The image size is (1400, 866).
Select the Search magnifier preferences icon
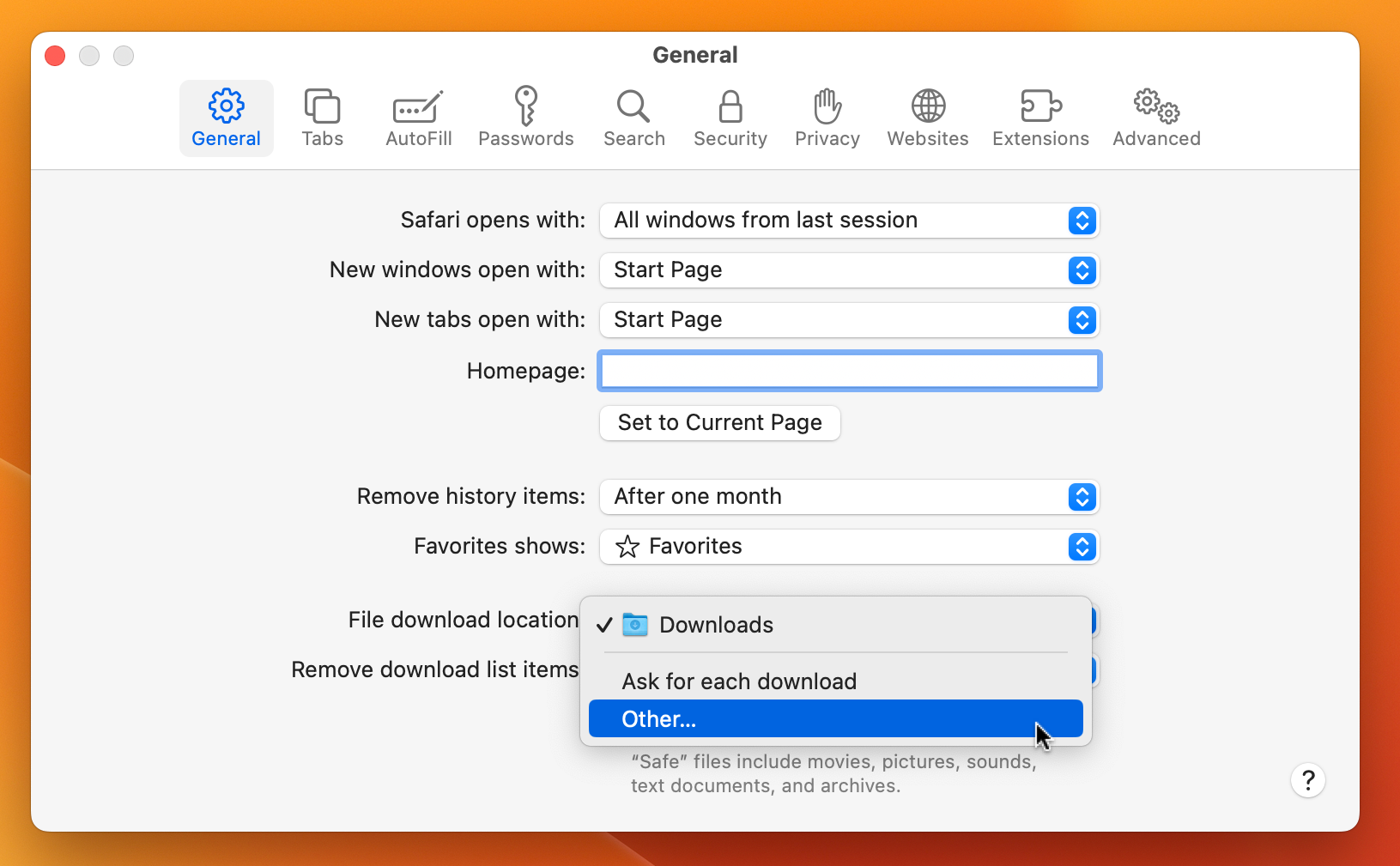(634, 118)
